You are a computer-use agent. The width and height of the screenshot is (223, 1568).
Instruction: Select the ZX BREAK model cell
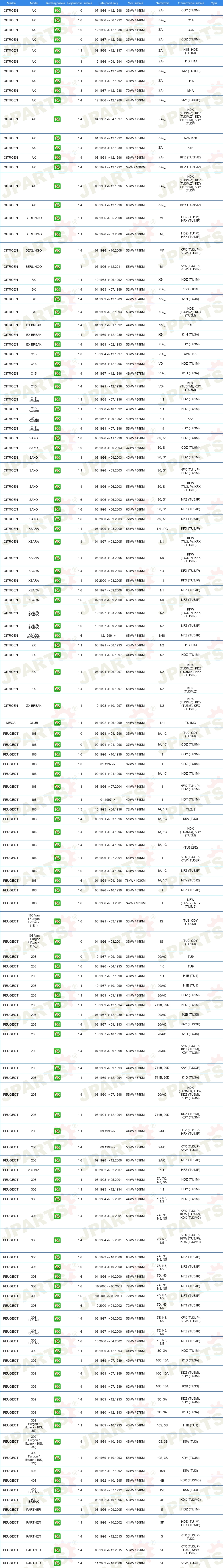pos(34,706)
